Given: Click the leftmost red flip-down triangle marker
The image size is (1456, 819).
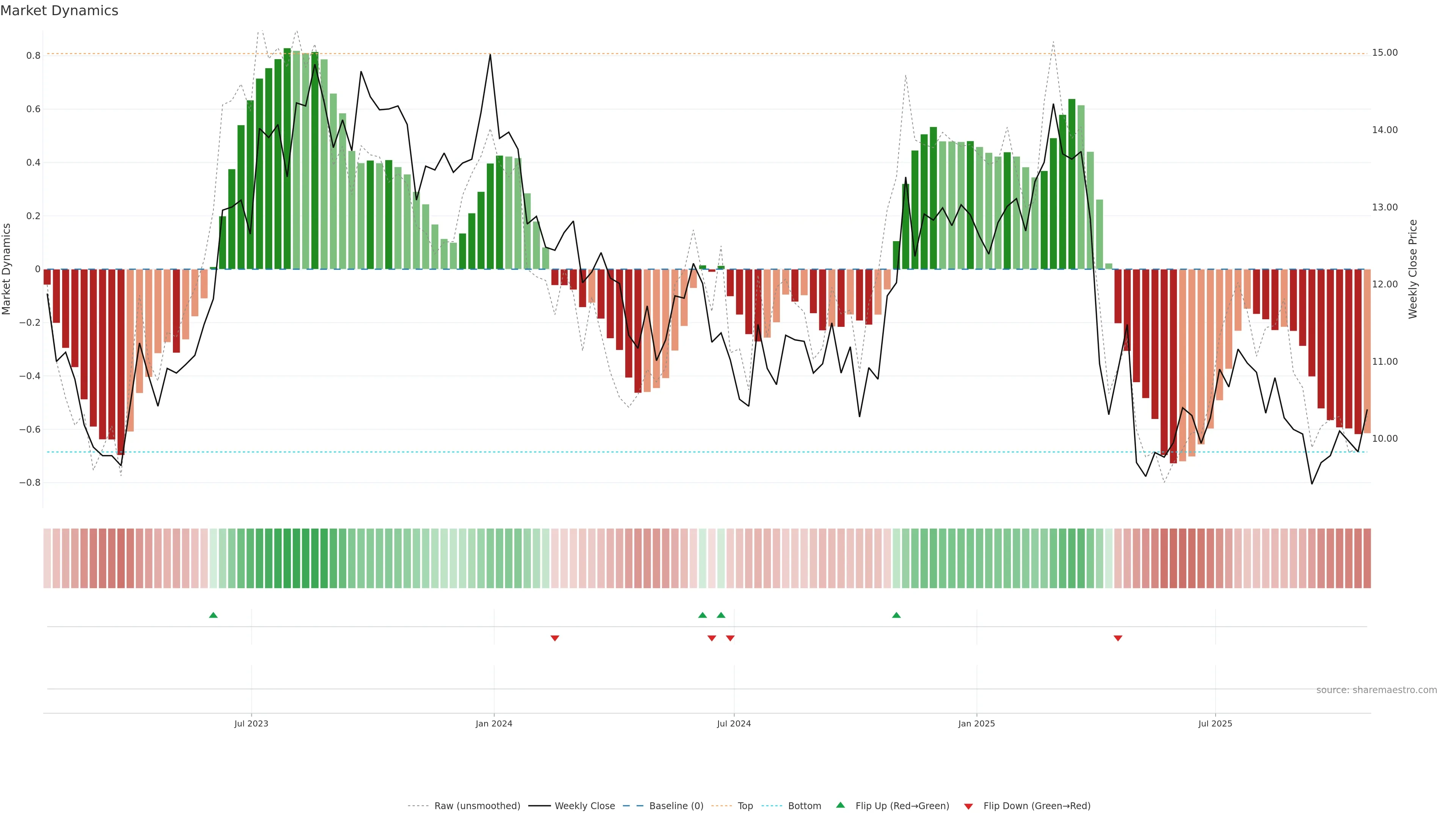Looking at the screenshot, I should (554, 638).
